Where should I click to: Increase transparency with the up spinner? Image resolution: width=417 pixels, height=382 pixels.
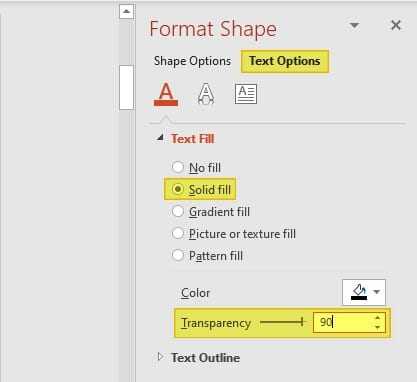click(x=377, y=318)
